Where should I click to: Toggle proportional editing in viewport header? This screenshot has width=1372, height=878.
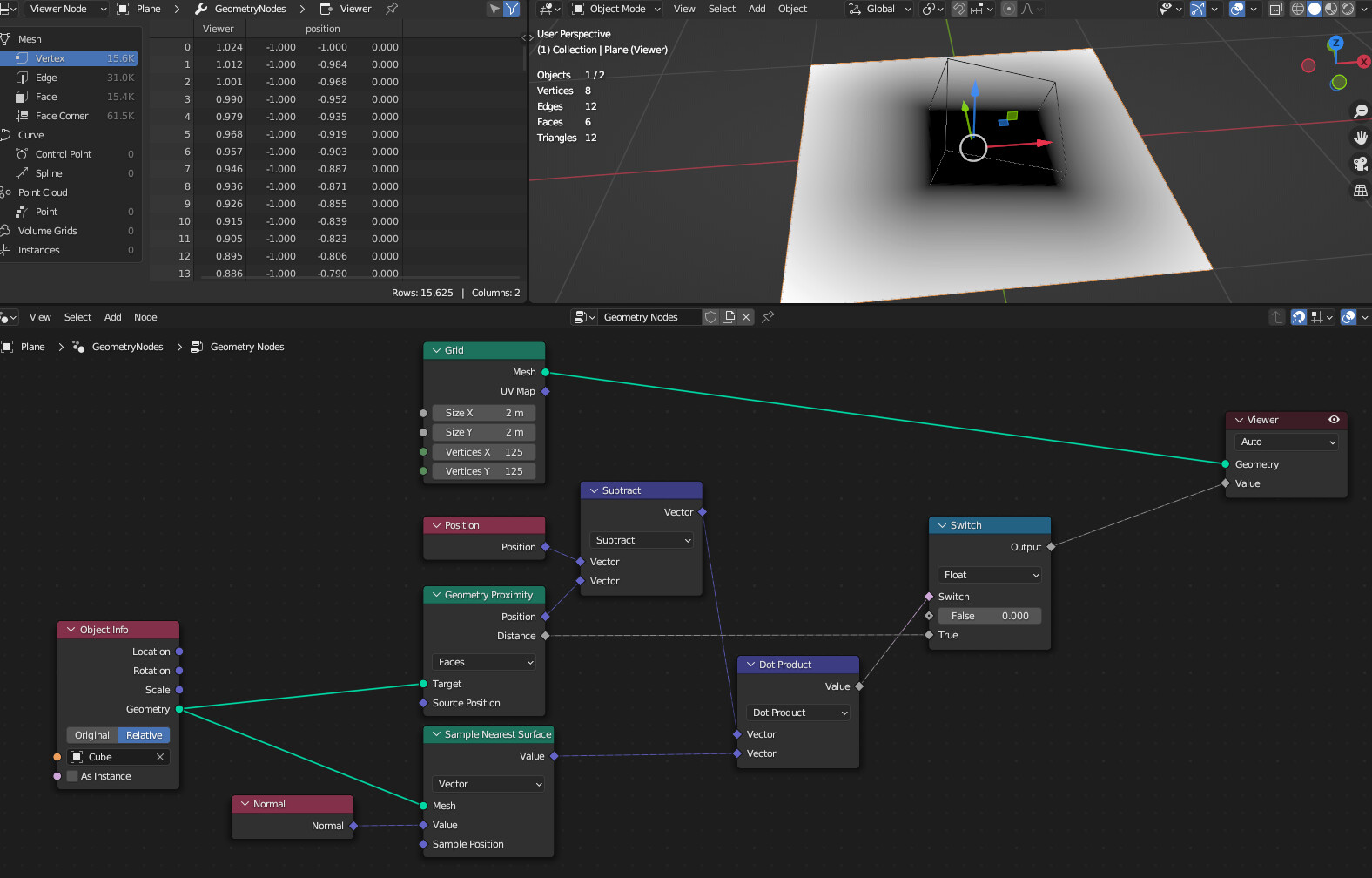[x=1008, y=9]
